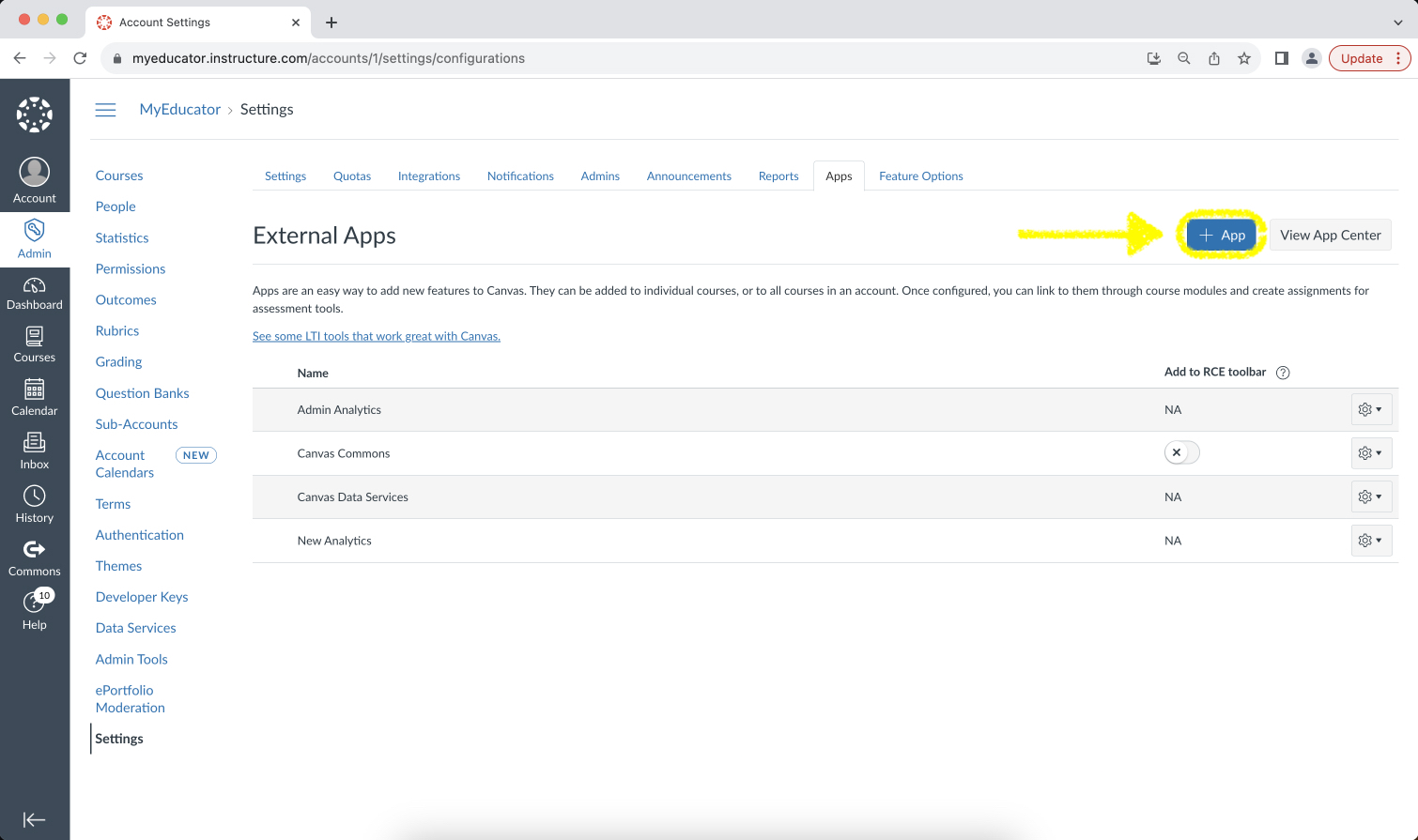This screenshot has height=840, width=1418.
Task: Open the Outcomes link
Action: pyautogui.click(x=126, y=299)
